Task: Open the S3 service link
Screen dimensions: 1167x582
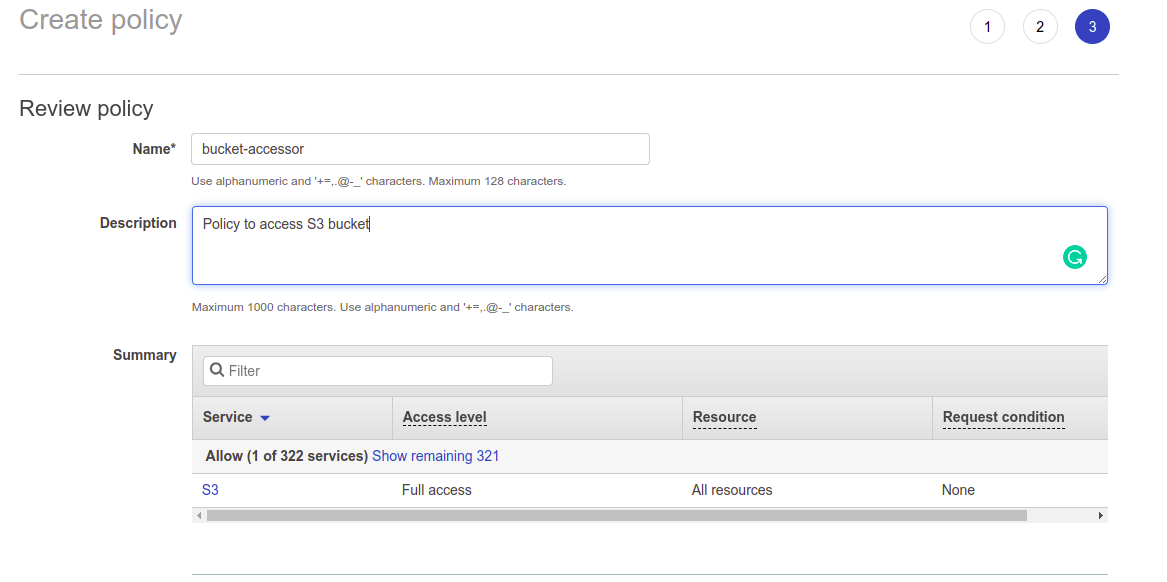Action: [x=210, y=490]
